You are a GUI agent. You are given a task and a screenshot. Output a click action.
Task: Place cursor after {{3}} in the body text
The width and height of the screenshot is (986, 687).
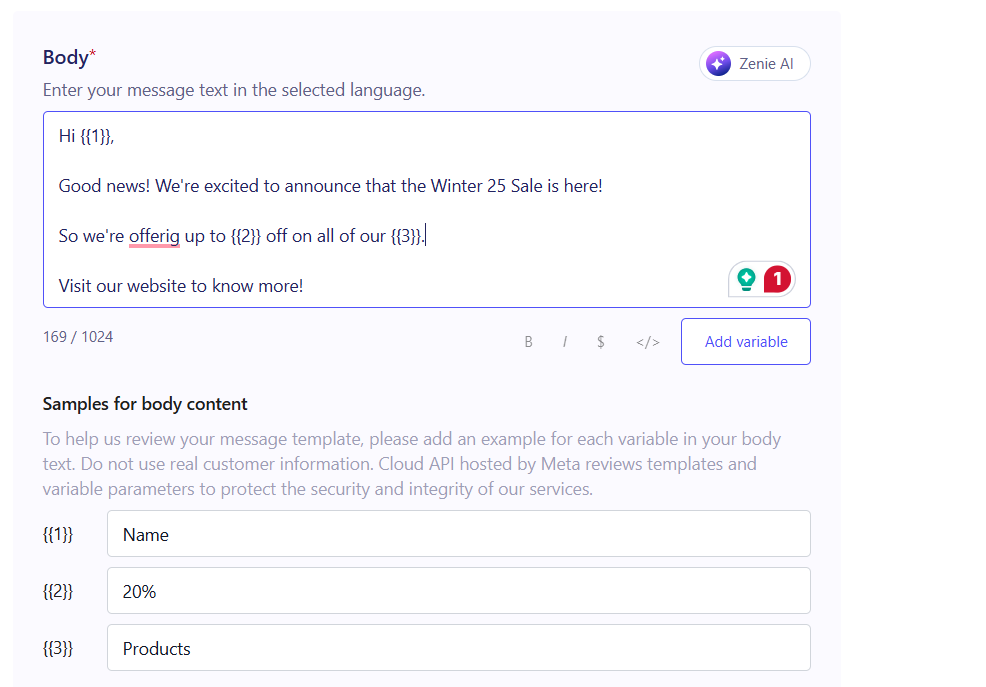pyautogui.click(x=424, y=236)
